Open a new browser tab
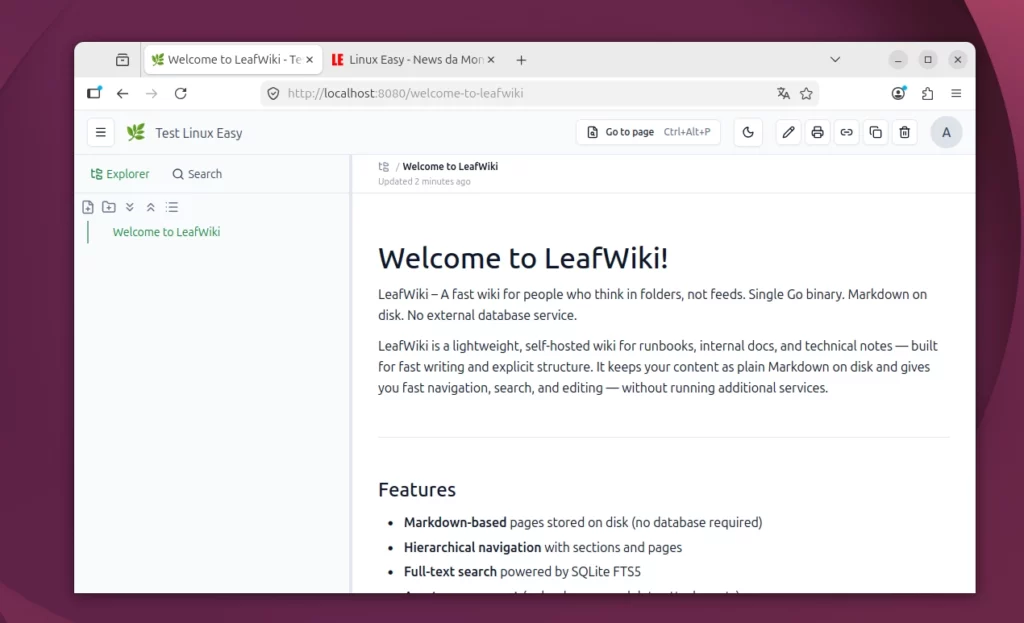This screenshot has height=623, width=1024. coord(521,60)
